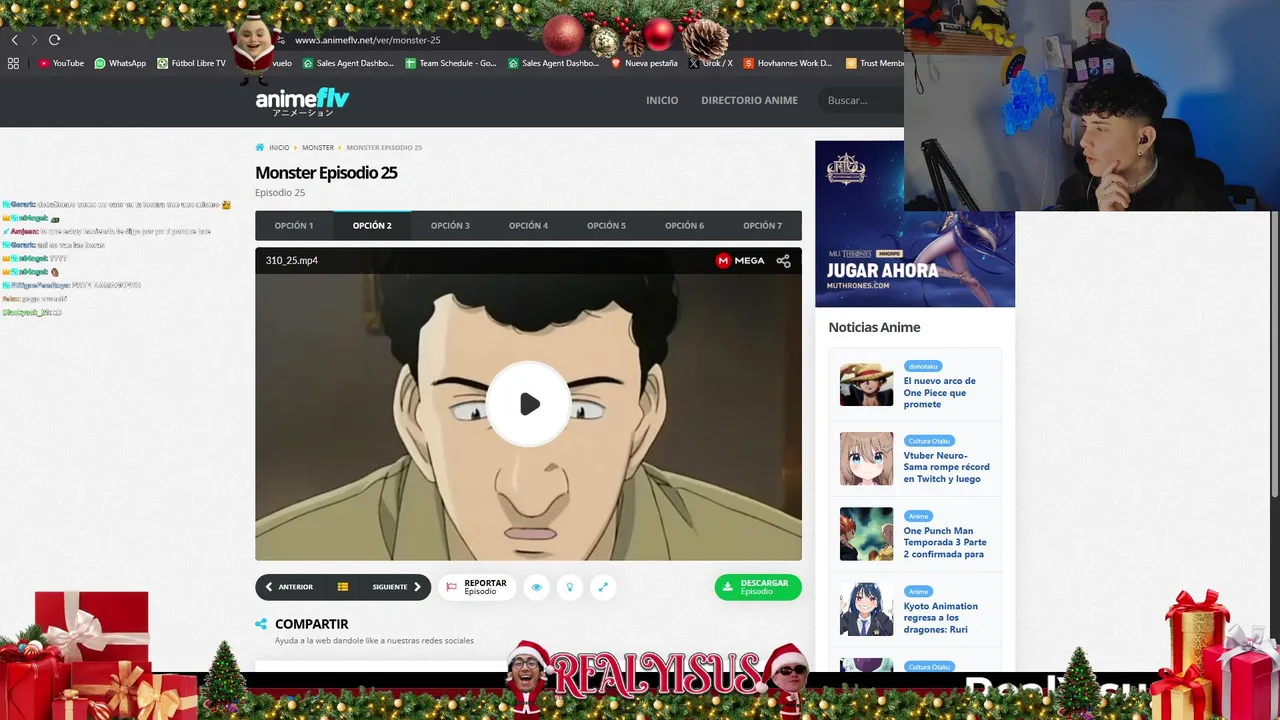
Task: Open the INICIO menu item
Action: 662,100
